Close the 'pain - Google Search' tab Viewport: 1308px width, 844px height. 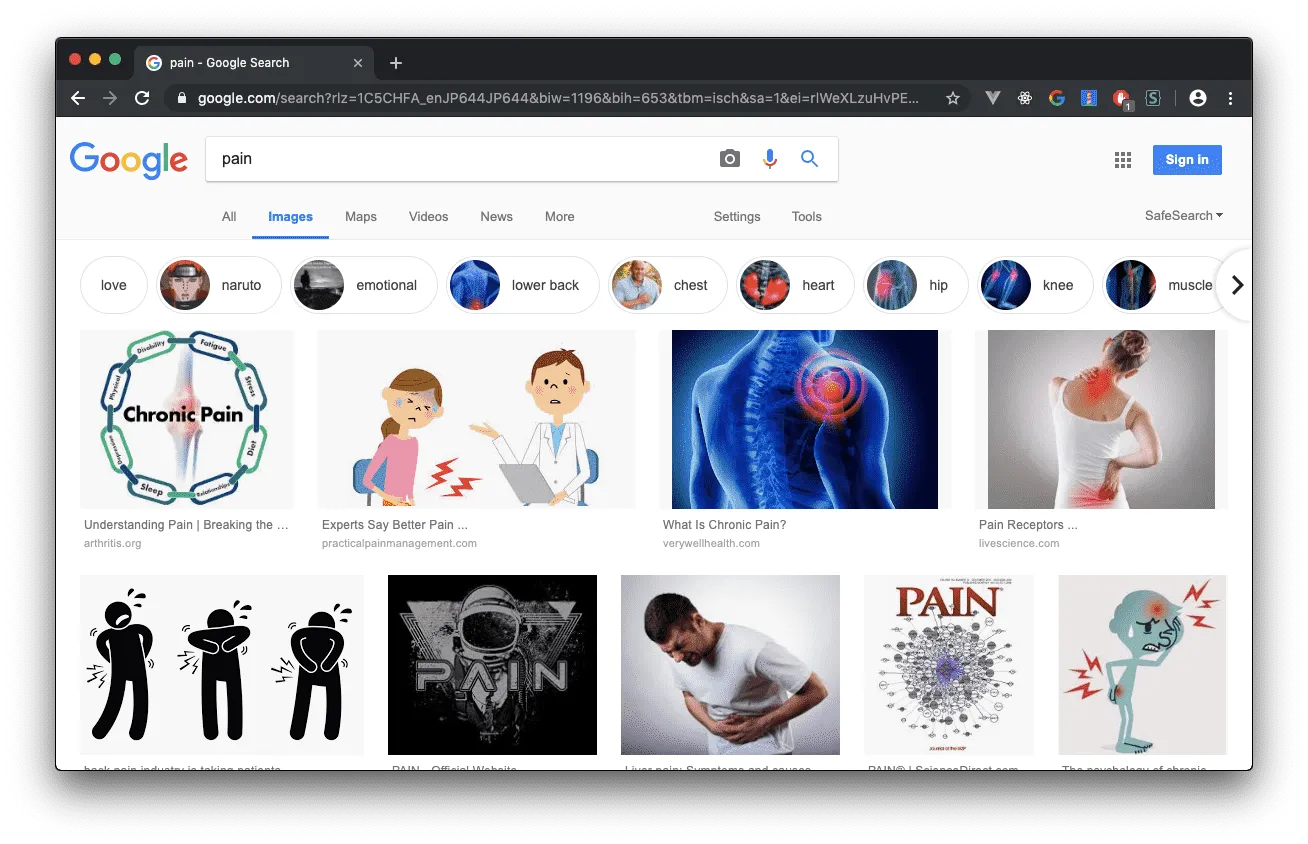coord(358,63)
